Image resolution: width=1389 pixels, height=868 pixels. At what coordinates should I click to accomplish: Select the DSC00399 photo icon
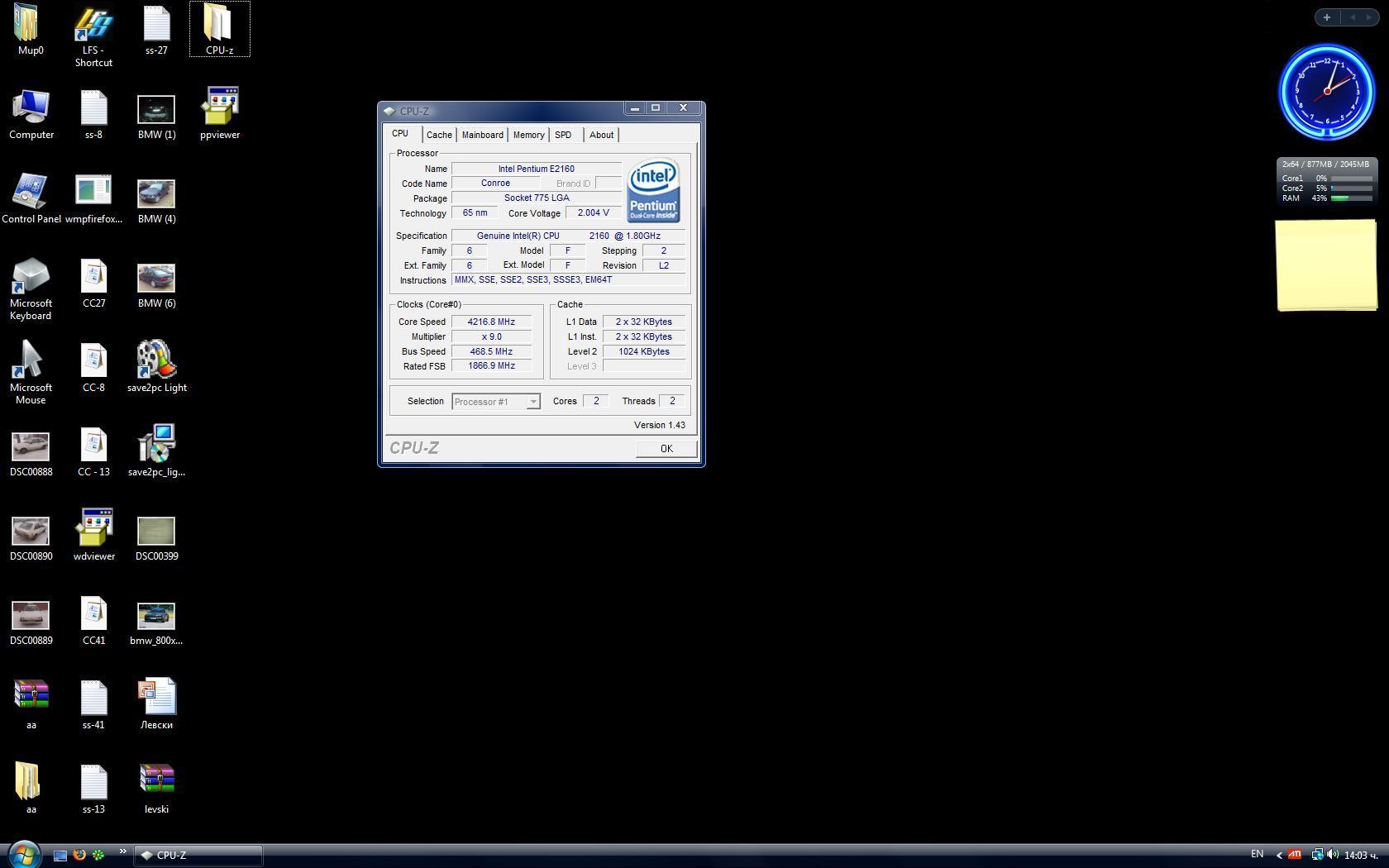(156, 531)
